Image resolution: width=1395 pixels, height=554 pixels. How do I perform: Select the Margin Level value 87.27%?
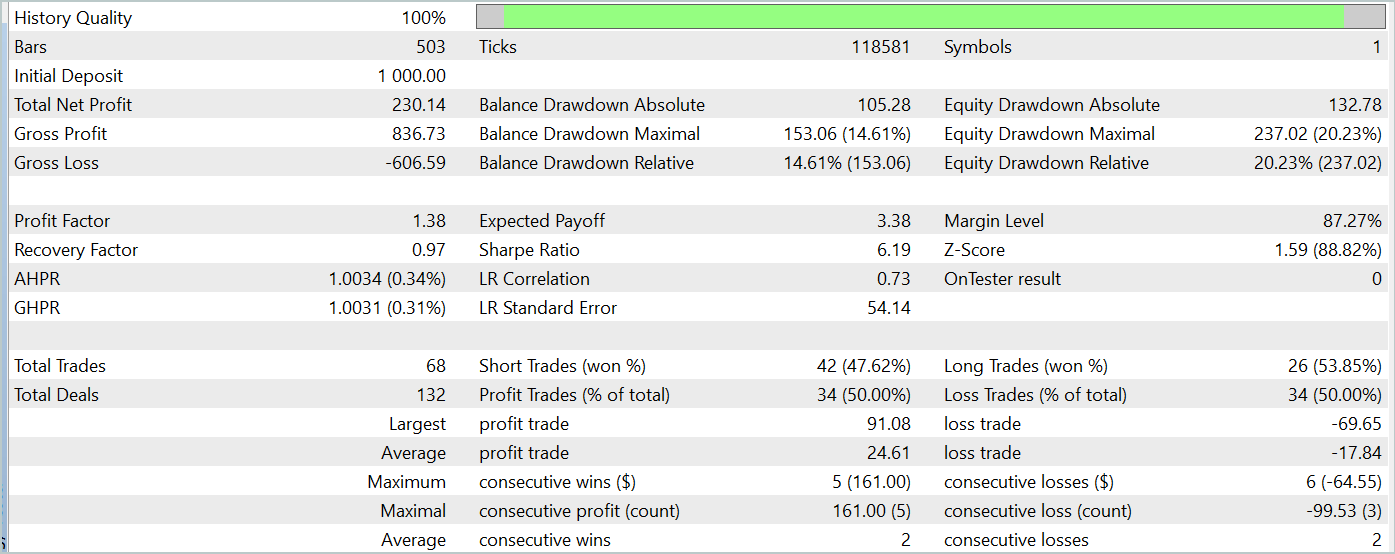(x=1352, y=221)
